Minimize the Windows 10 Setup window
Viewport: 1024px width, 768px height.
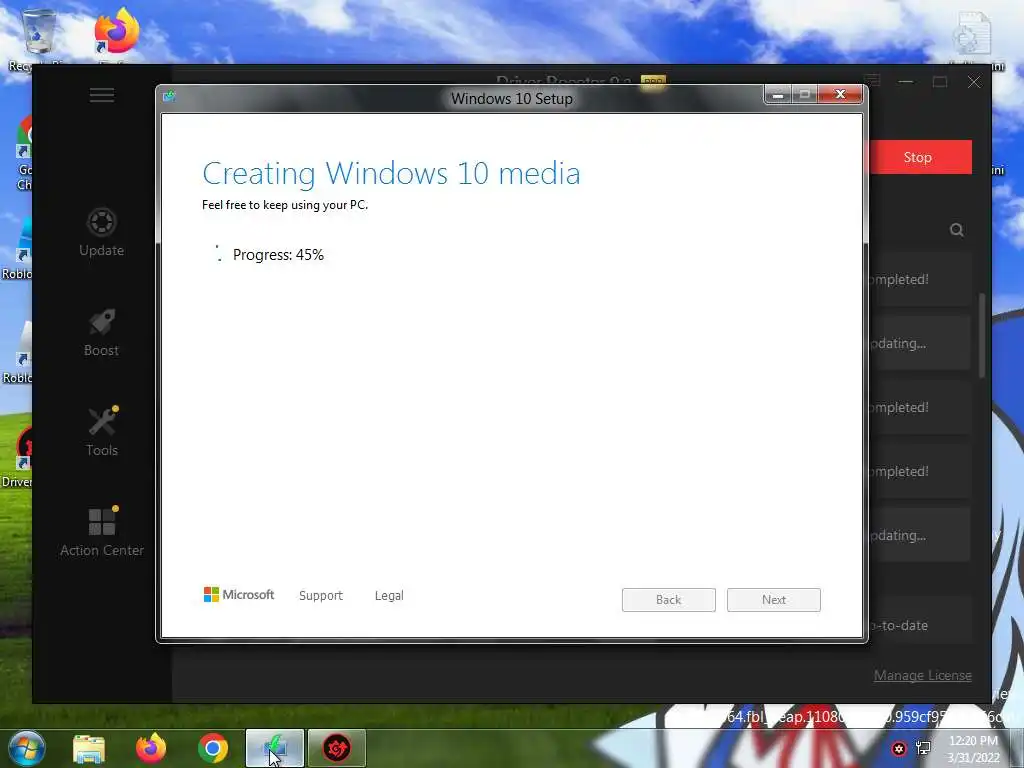point(778,95)
